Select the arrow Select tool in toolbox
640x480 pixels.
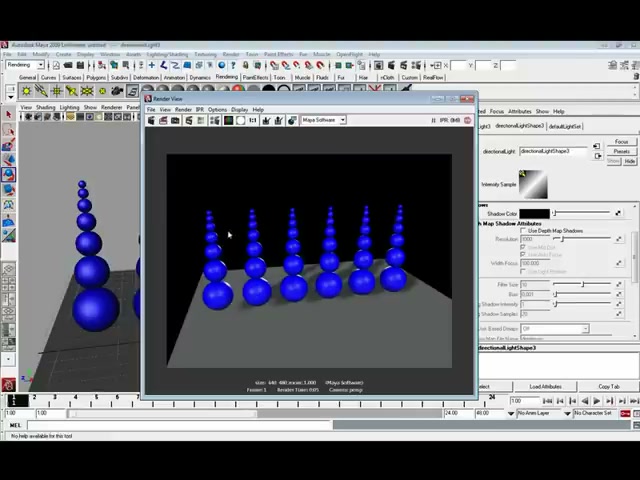coord(9,115)
